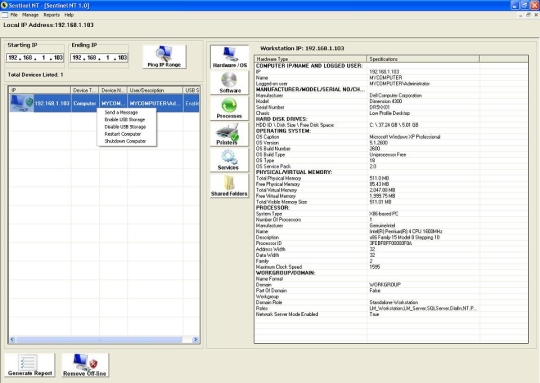Click the device list horizontal scrollbar
The width and height of the screenshot is (540, 383).
point(99,340)
